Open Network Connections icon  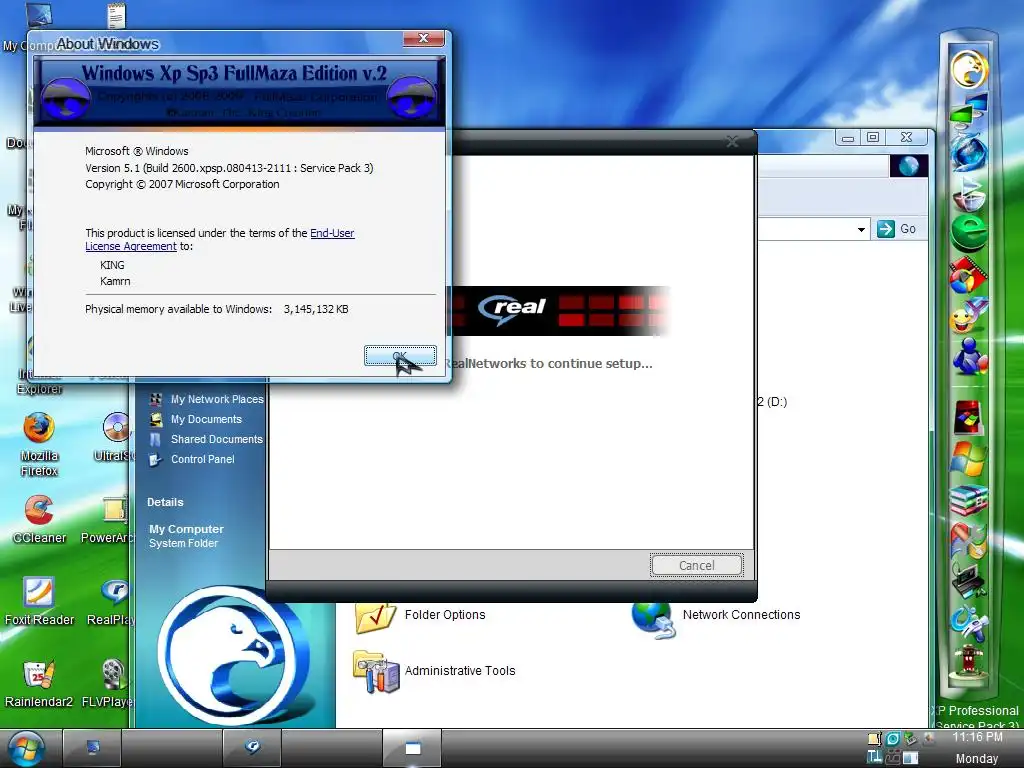tap(653, 620)
